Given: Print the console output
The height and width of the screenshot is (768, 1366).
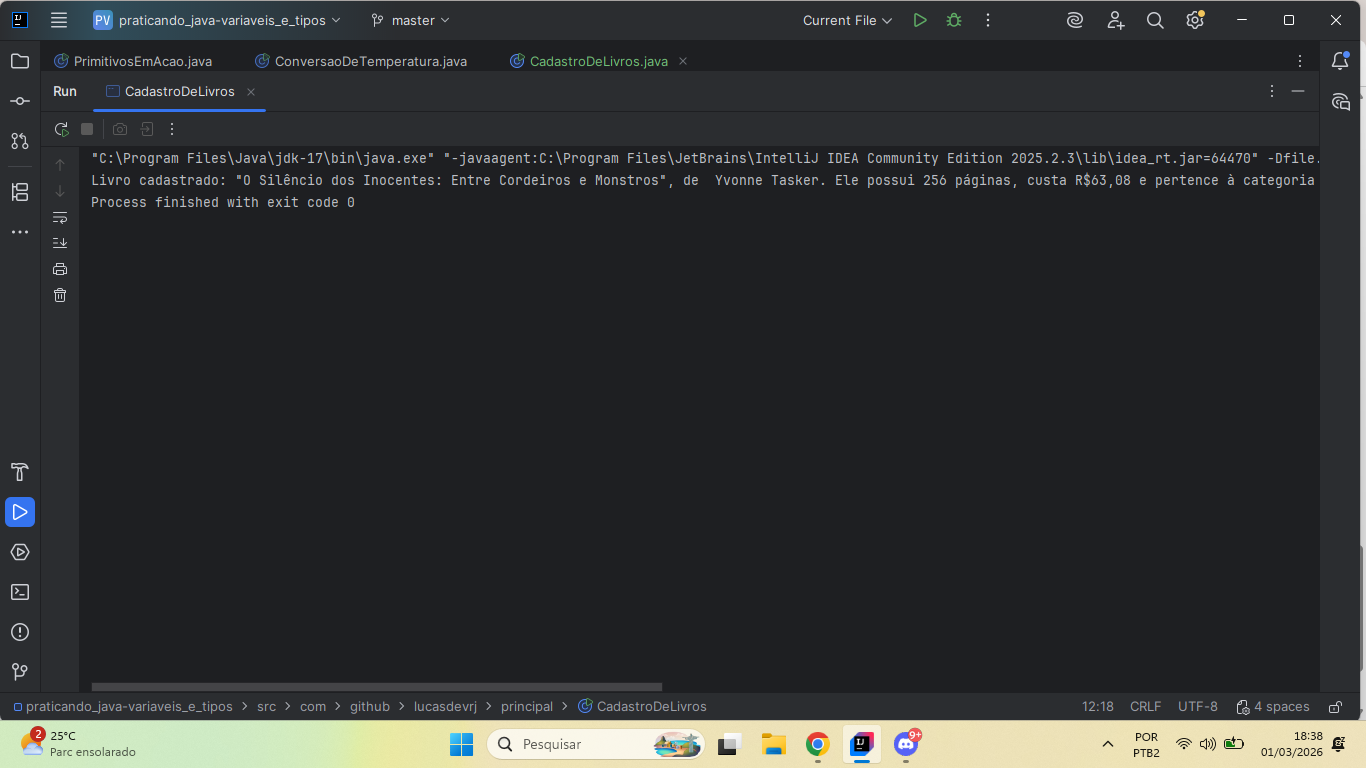Looking at the screenshot, I should (60, 269).
